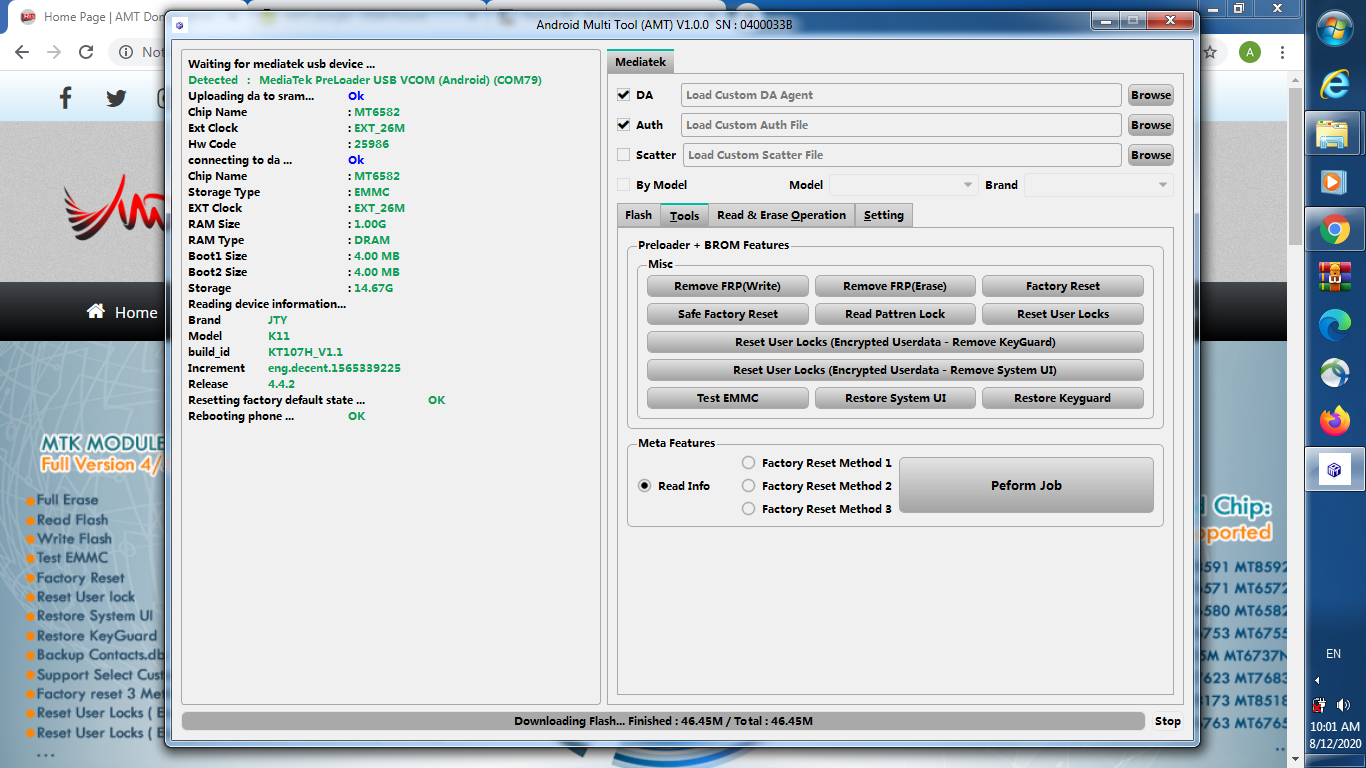1366x768 pixels.
Task: Click the Safe Factory Reset button
Action: (727, 314)
